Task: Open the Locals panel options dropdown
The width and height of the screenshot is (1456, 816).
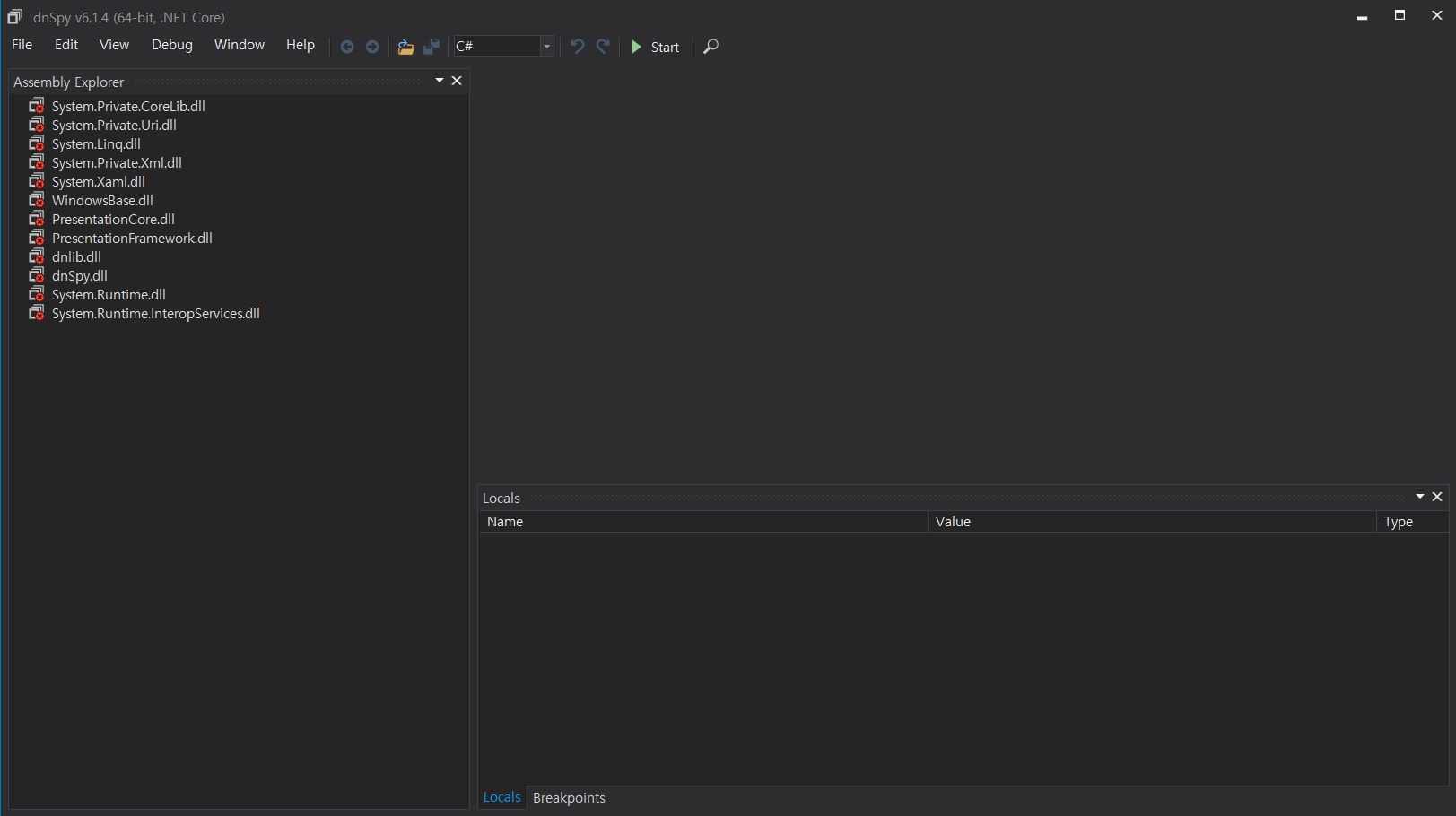Action: (1420, 497)
